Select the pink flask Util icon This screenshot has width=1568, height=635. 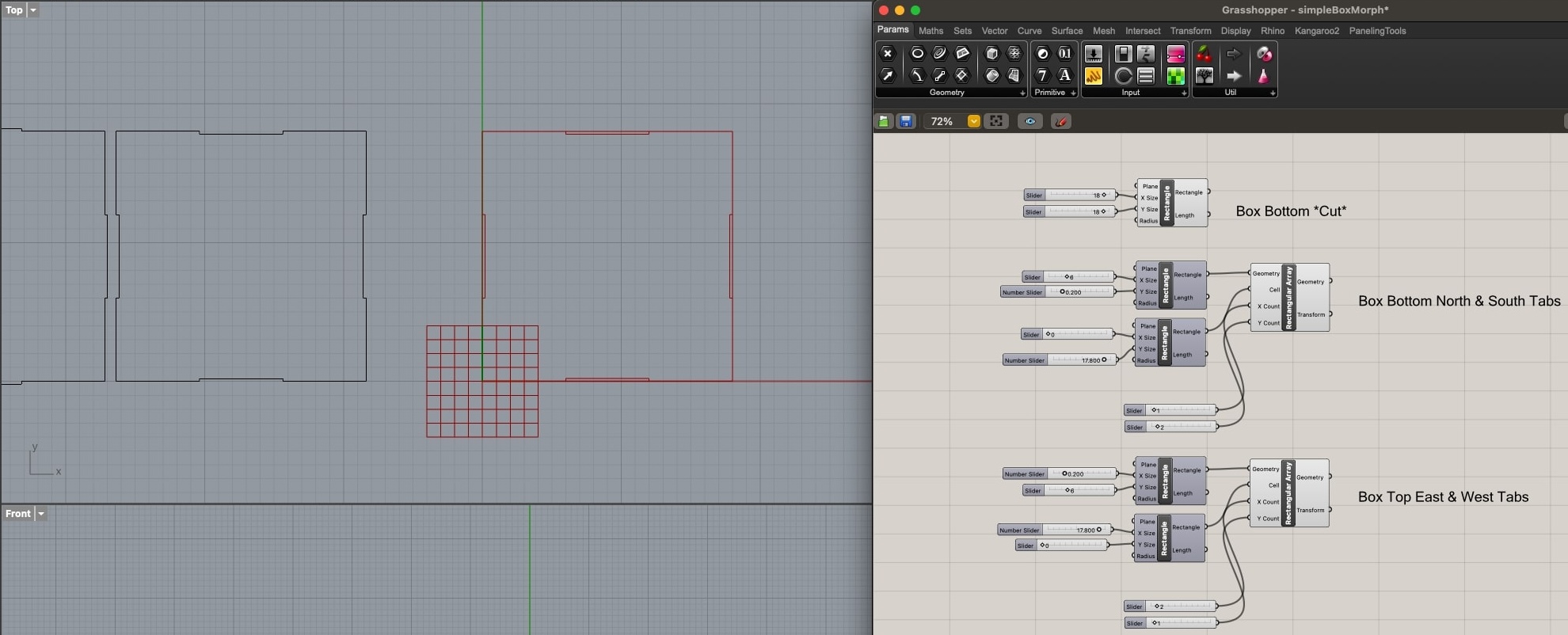[1263, 76]
